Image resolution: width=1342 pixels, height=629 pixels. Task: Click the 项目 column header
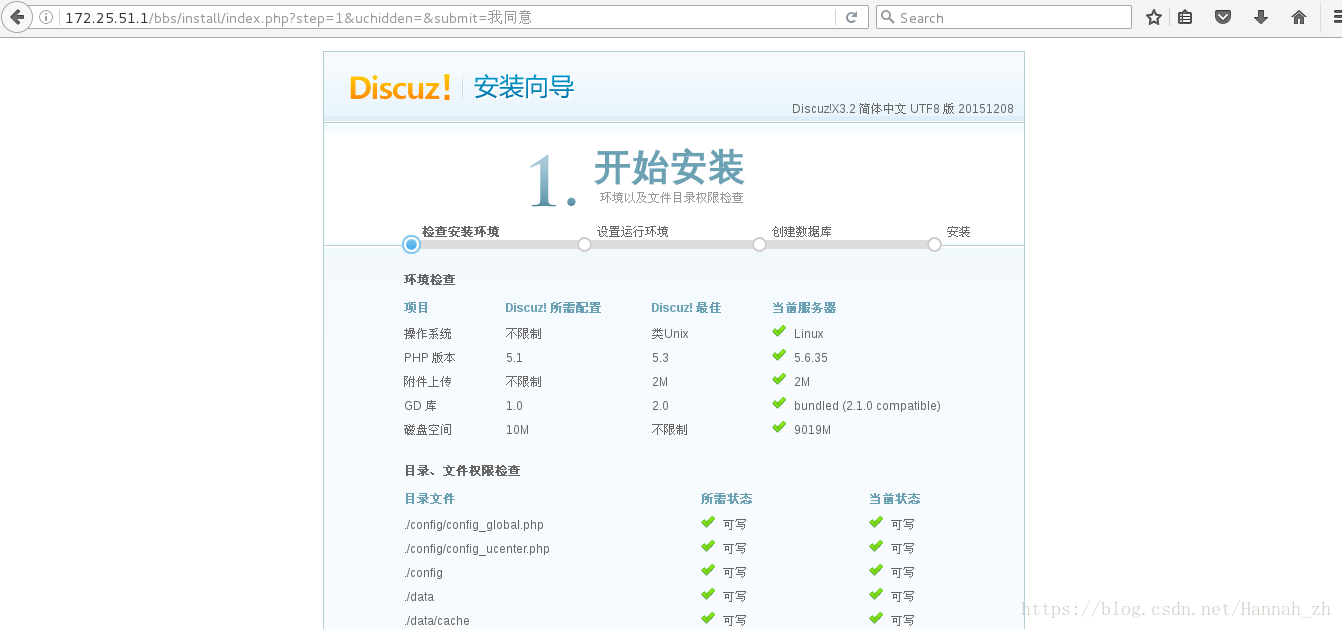coord(417,308)
